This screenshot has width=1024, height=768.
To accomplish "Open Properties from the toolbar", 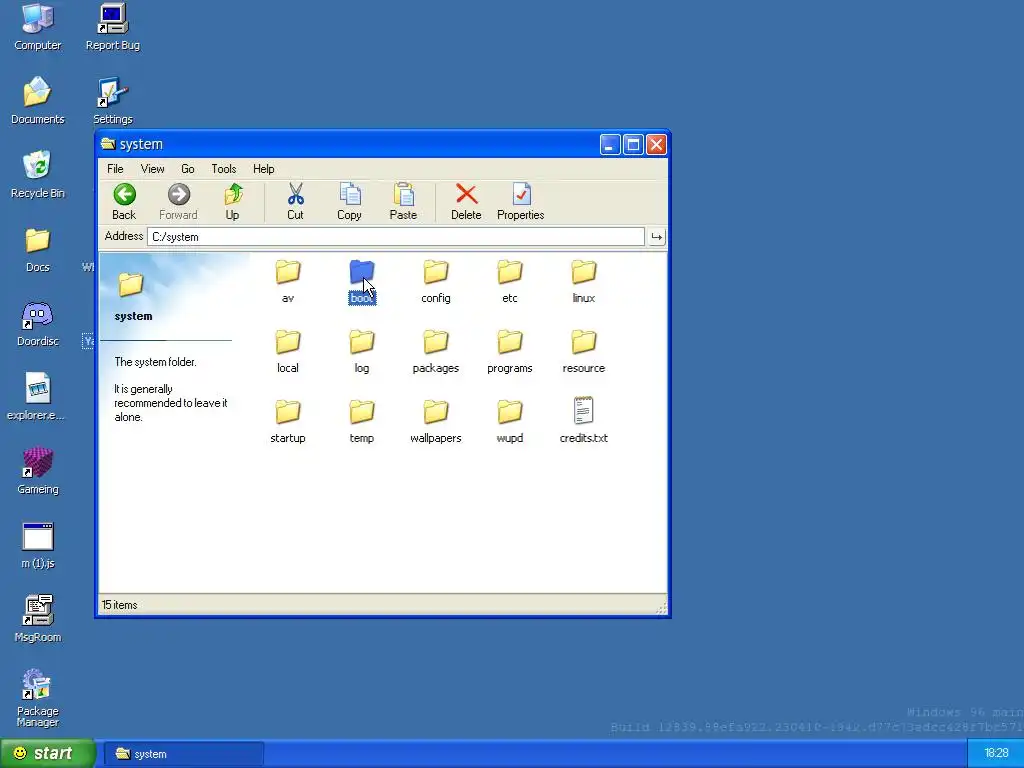I will (520, 202).
